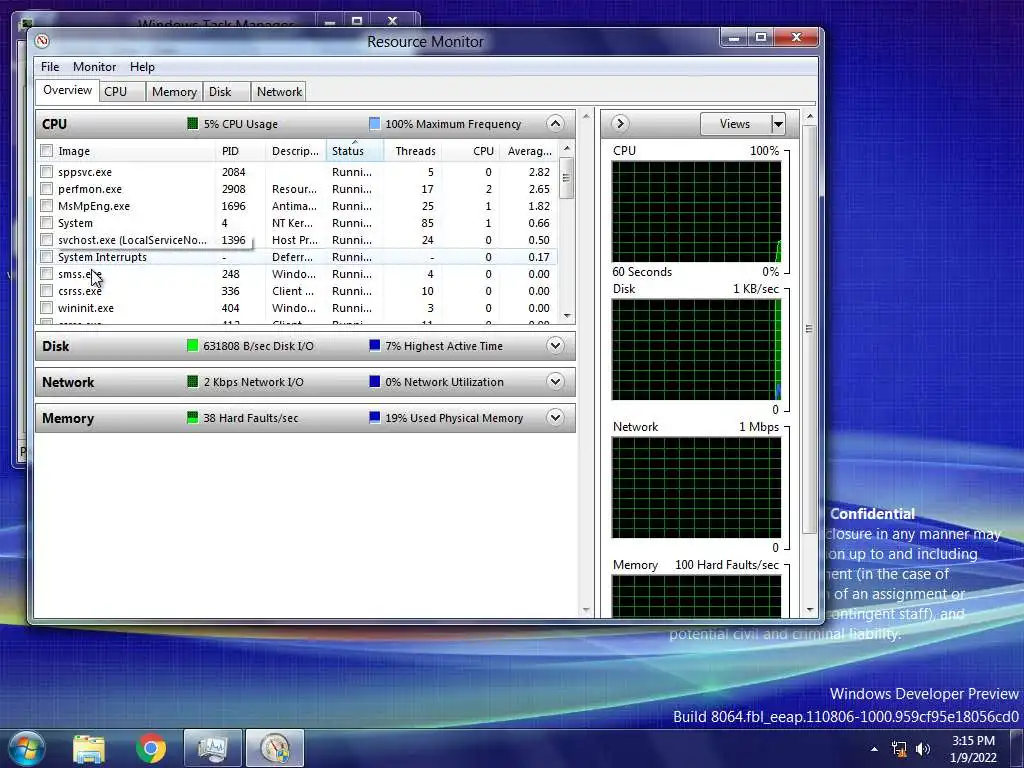Click Resource Monitor taskbar button
Screen dimensions: 1024x768
(x=275, y=748)
